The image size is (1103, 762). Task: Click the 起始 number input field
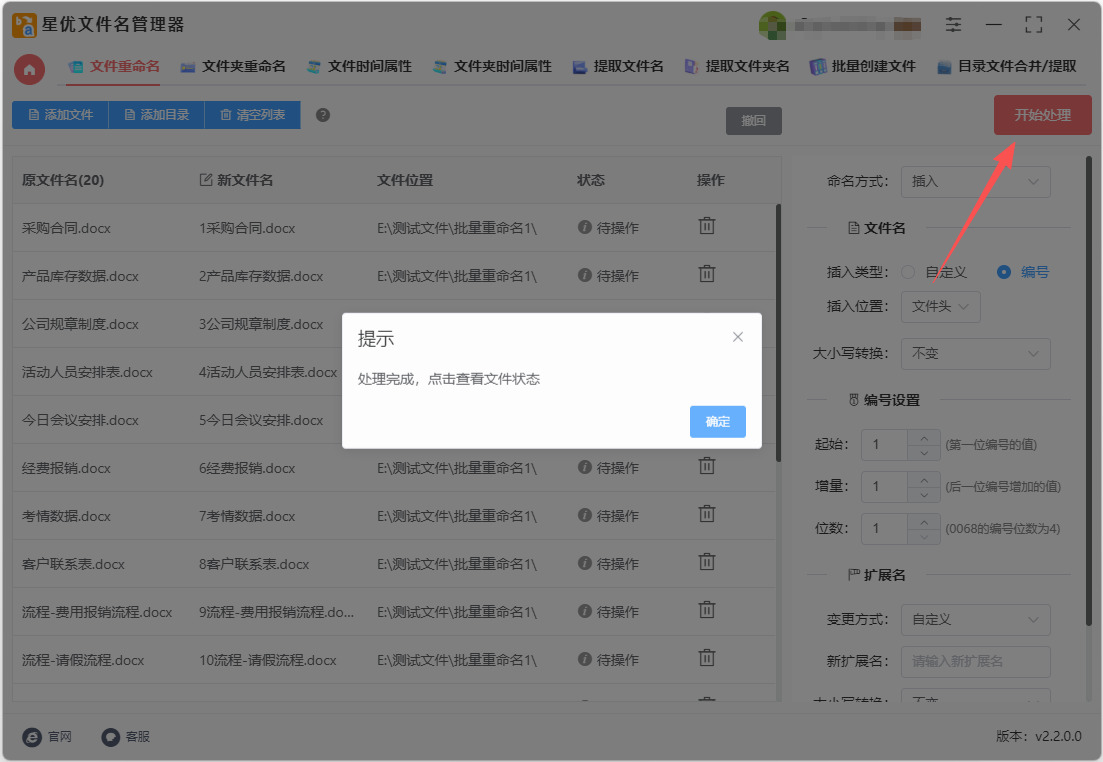pos(884,445)
